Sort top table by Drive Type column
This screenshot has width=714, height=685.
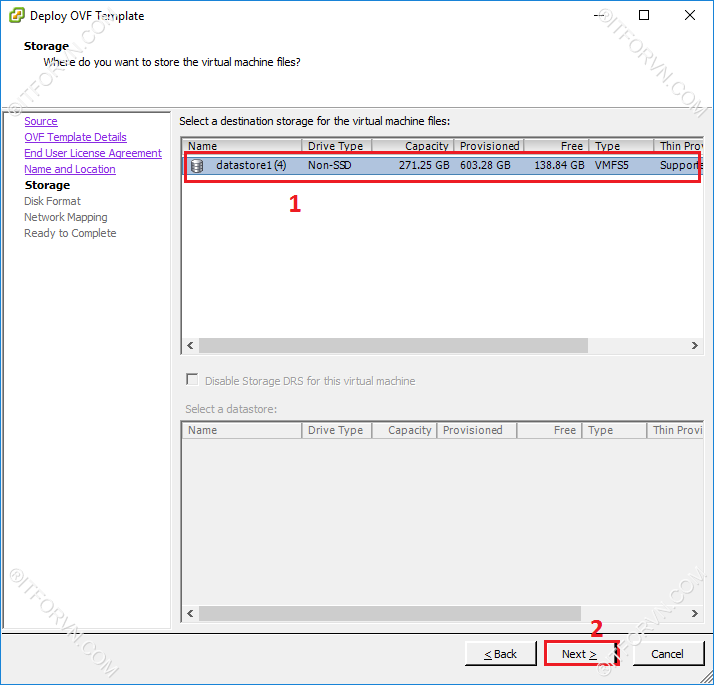(x=336, y=146)
